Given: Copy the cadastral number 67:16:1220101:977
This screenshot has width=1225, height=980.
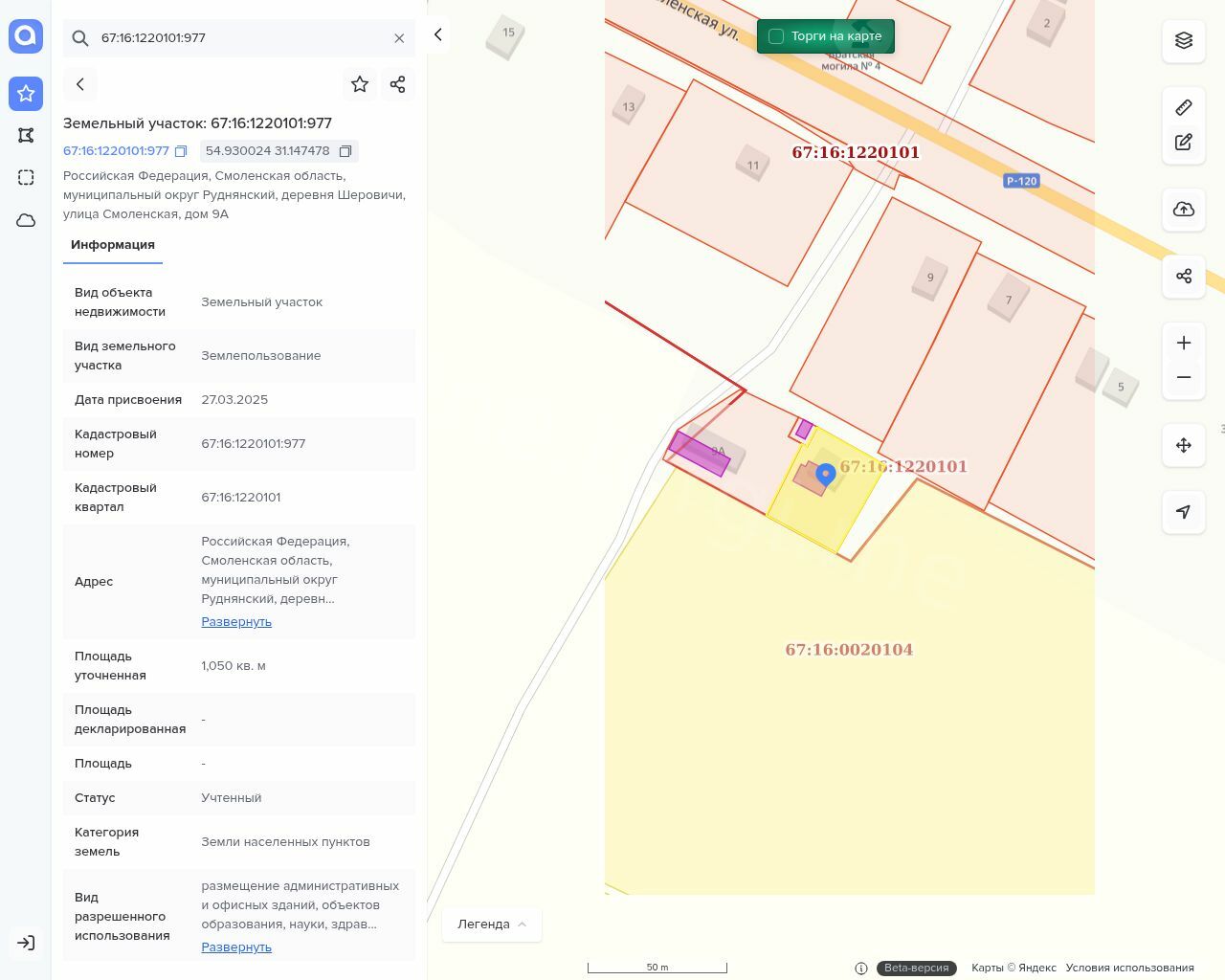Looking at the screenshot, I should click(x=181, y=151).
